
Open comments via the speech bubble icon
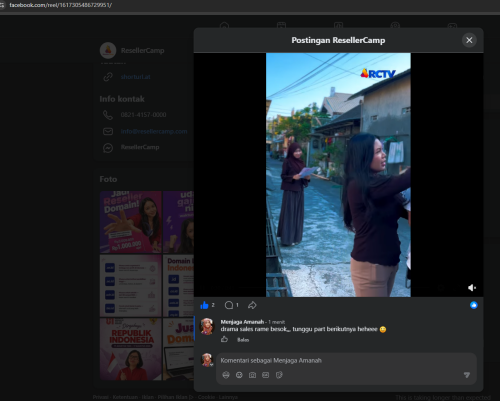coord(229,305)
